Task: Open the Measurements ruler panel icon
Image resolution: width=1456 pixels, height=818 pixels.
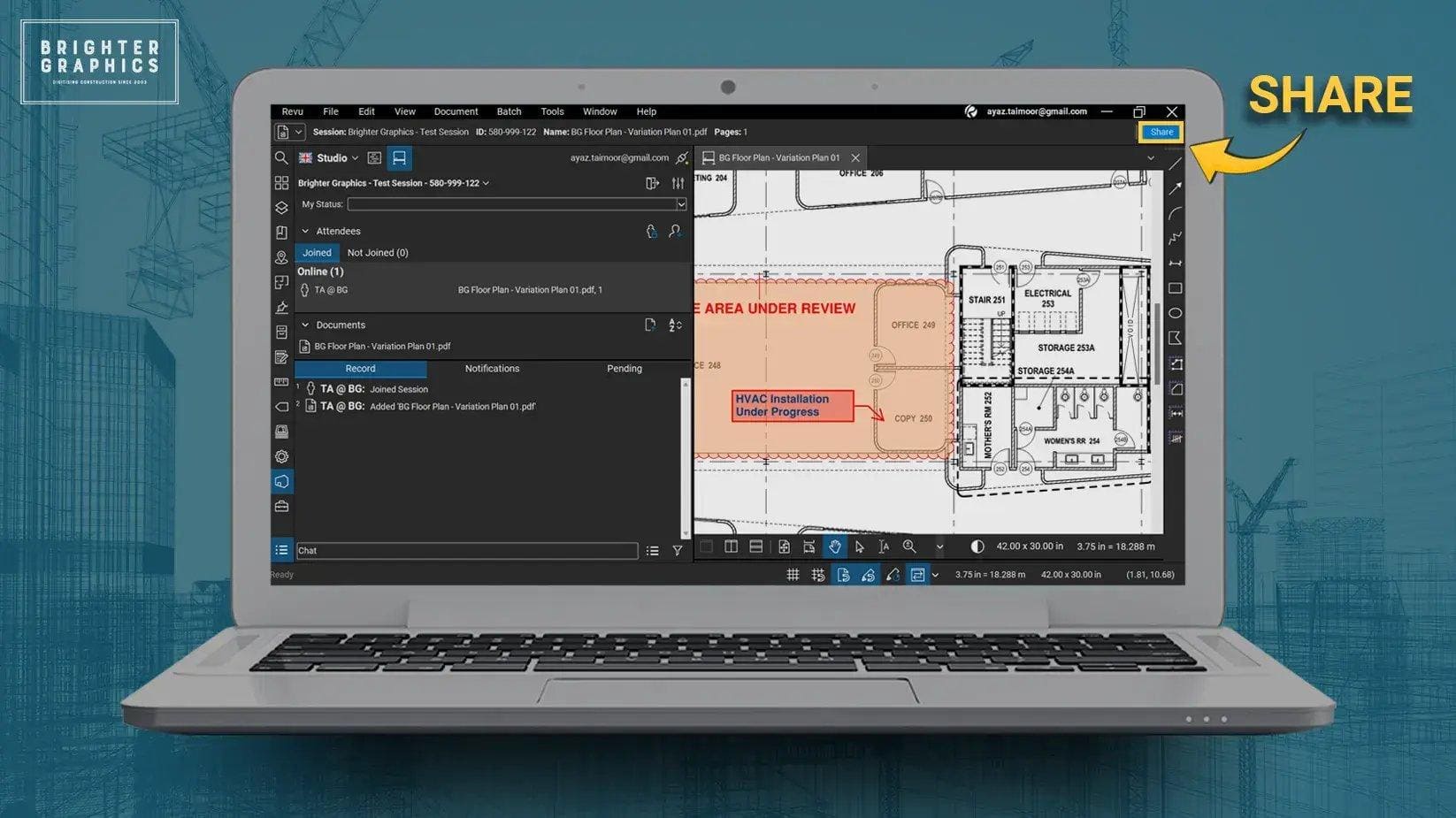Action: pos(281,382)
